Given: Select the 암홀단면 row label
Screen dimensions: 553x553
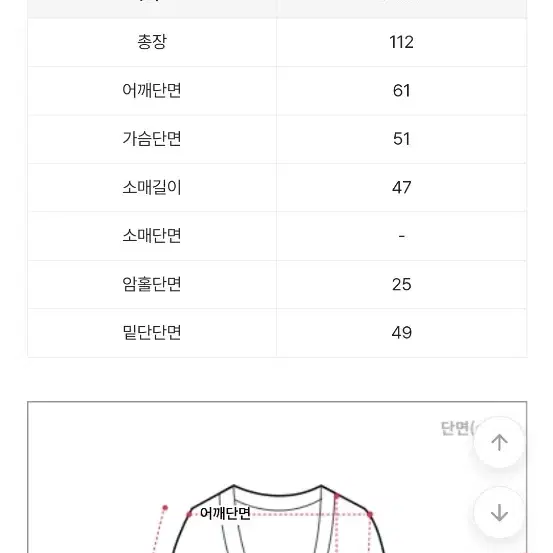Looking at the screenshot, I should [x=152, y=284].
